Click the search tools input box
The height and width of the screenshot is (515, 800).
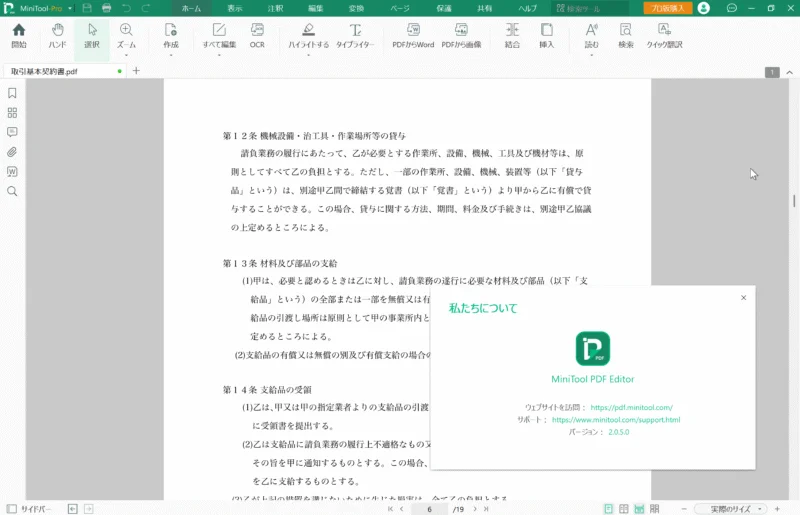click(590, 8)
